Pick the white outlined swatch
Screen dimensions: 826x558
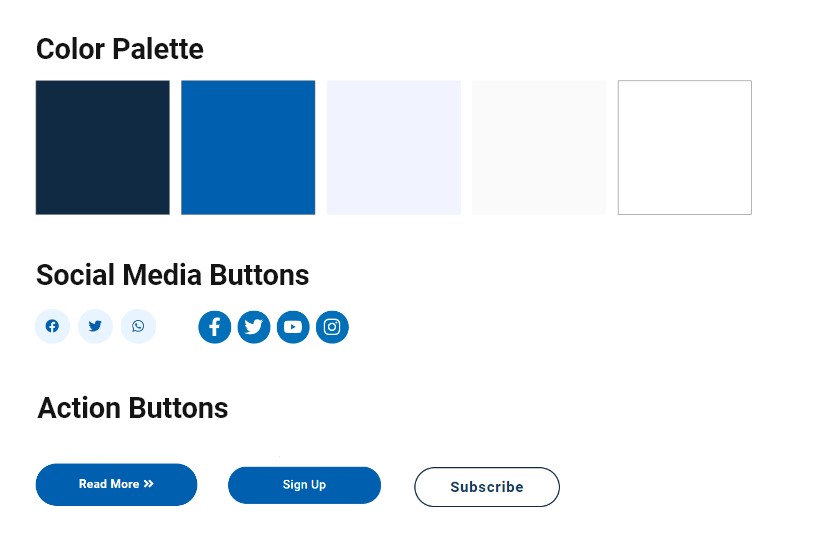click(685, 148)
